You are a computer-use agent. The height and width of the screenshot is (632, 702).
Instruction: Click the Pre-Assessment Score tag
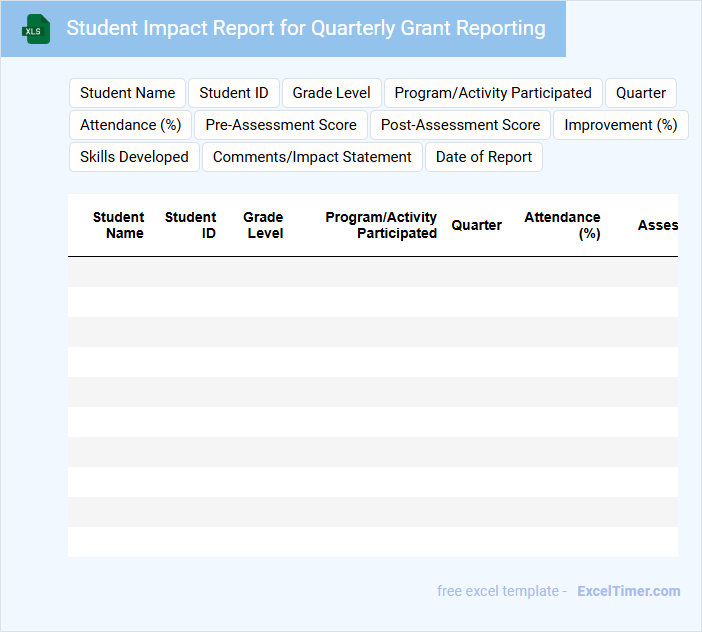(281, 125)
